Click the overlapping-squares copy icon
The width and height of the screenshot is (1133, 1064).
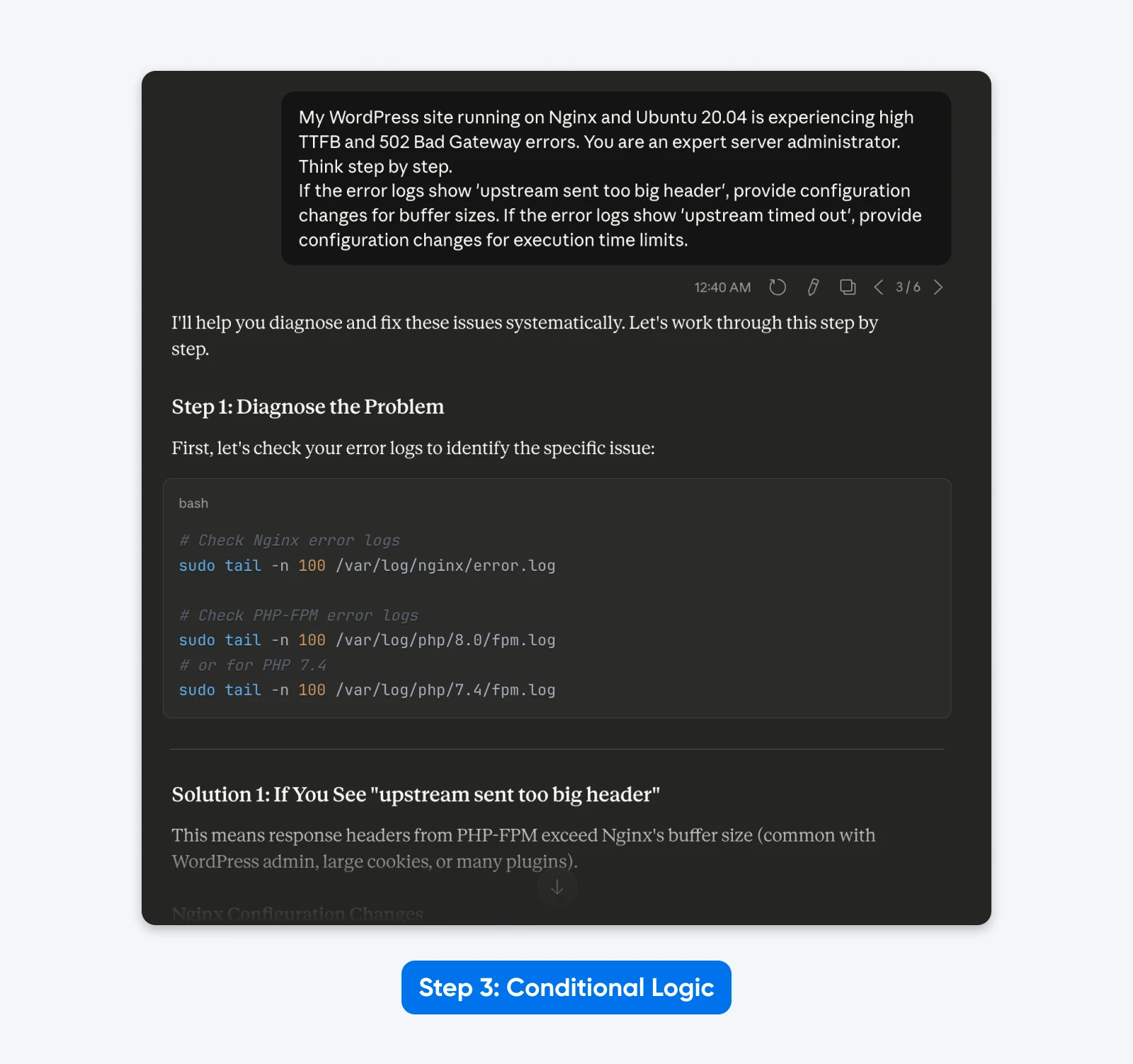[x=847, y=287]
